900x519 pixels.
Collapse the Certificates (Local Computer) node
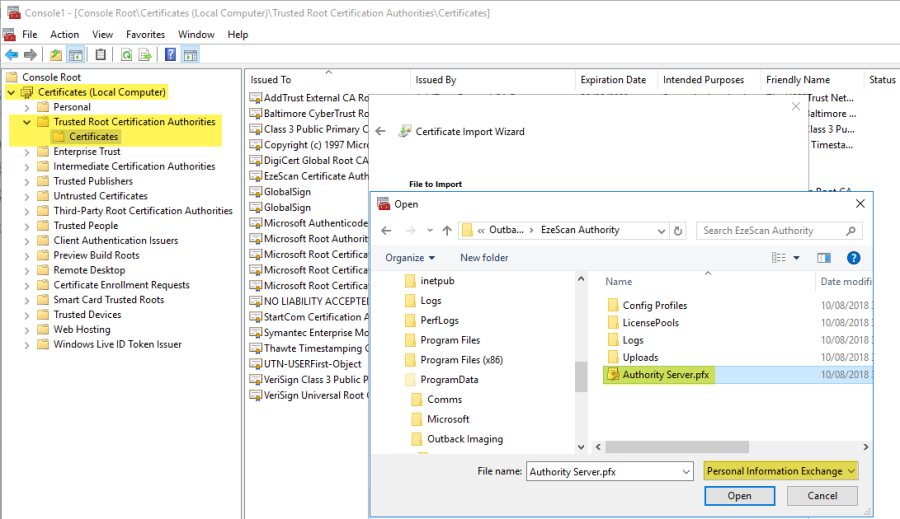(x=11, y=92)
